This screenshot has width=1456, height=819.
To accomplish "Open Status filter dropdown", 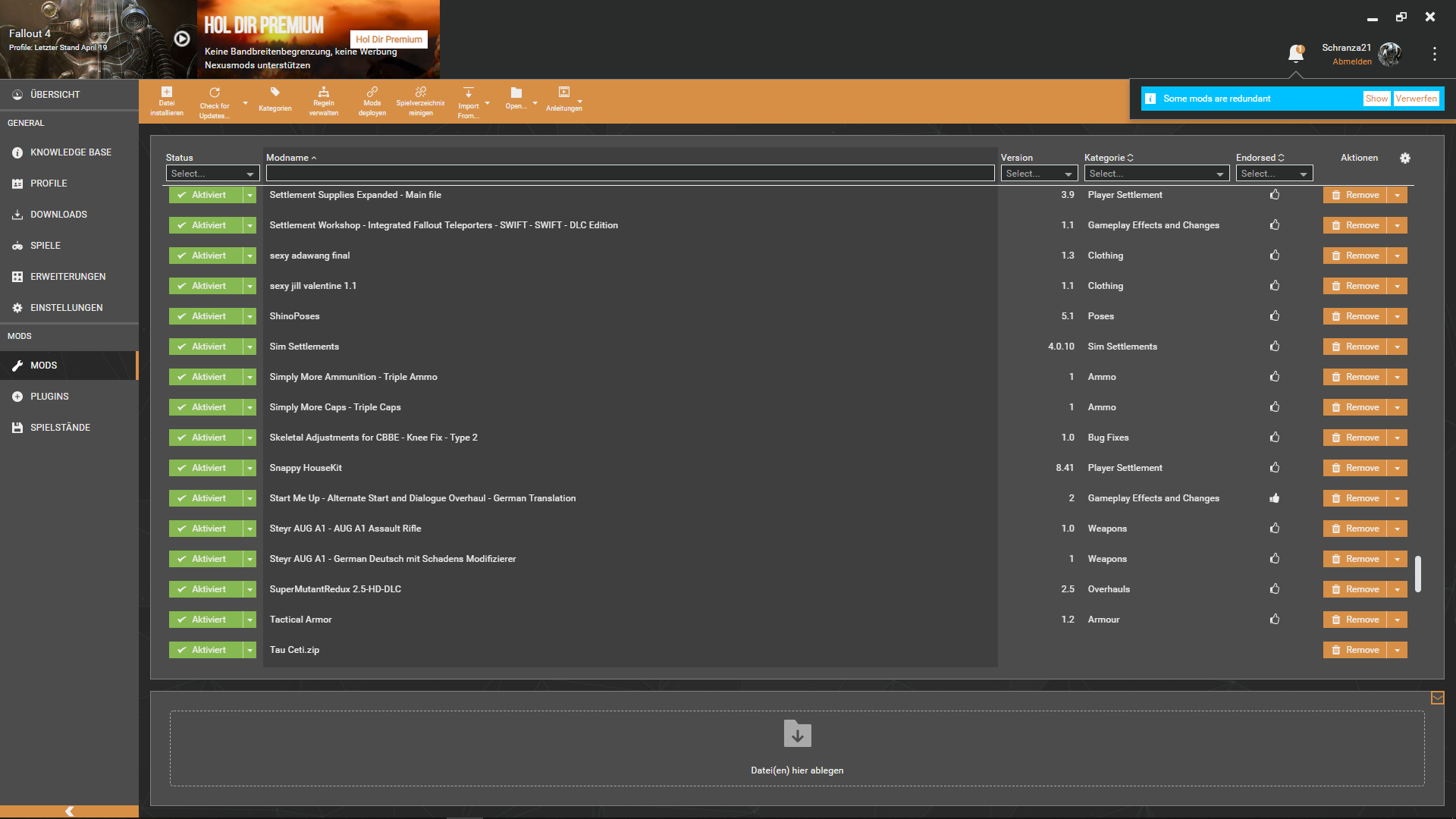I will [212, 174].
